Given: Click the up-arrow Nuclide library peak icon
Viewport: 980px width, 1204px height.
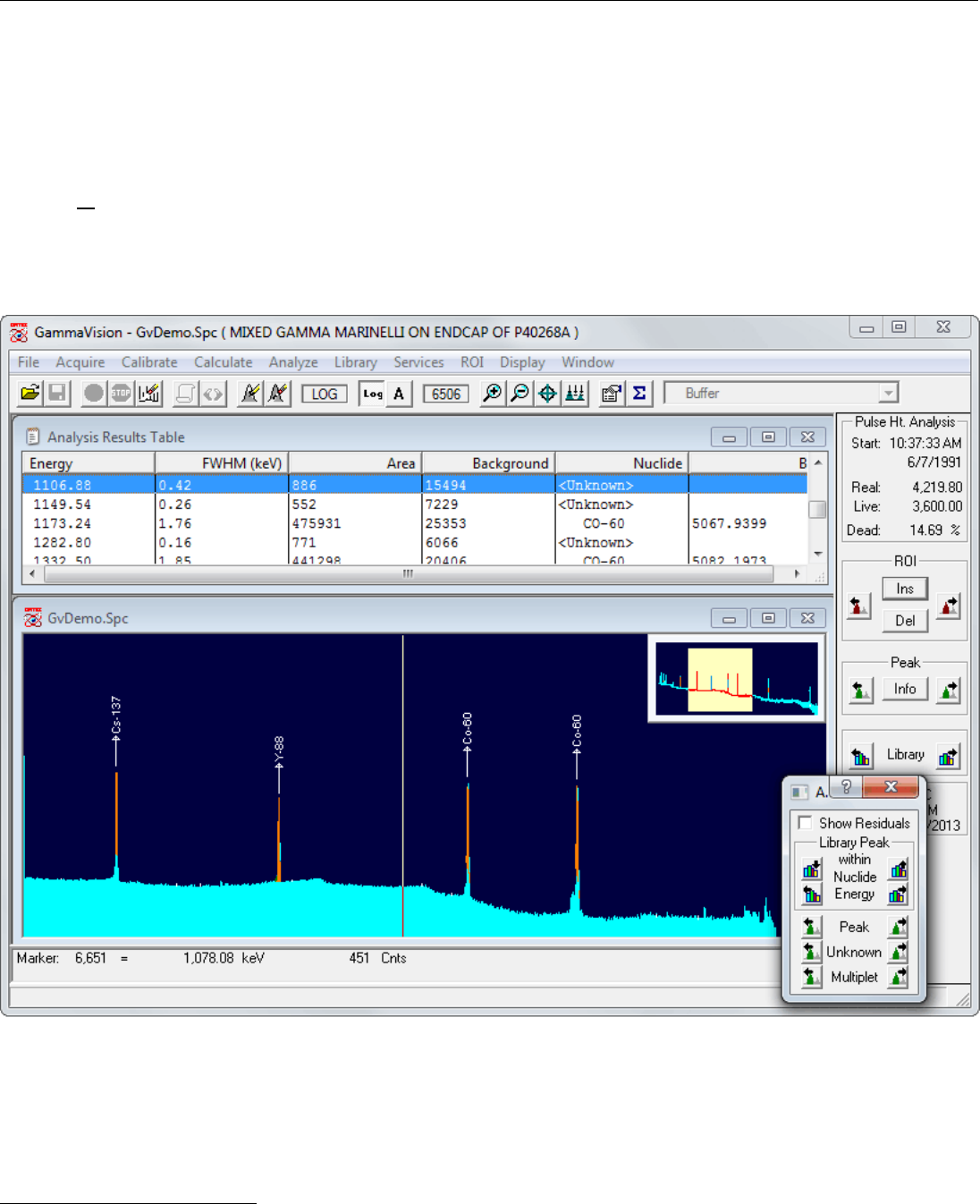Looking at the screenshot, I should 899,869.
